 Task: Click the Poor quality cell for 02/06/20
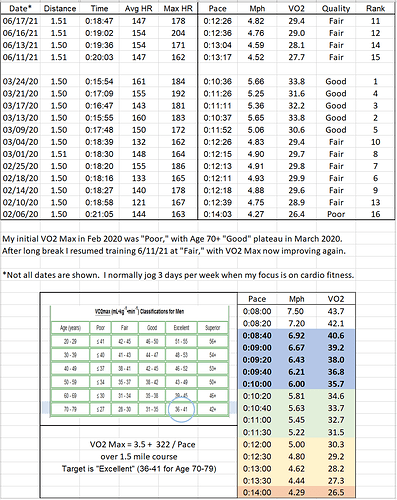336,214
